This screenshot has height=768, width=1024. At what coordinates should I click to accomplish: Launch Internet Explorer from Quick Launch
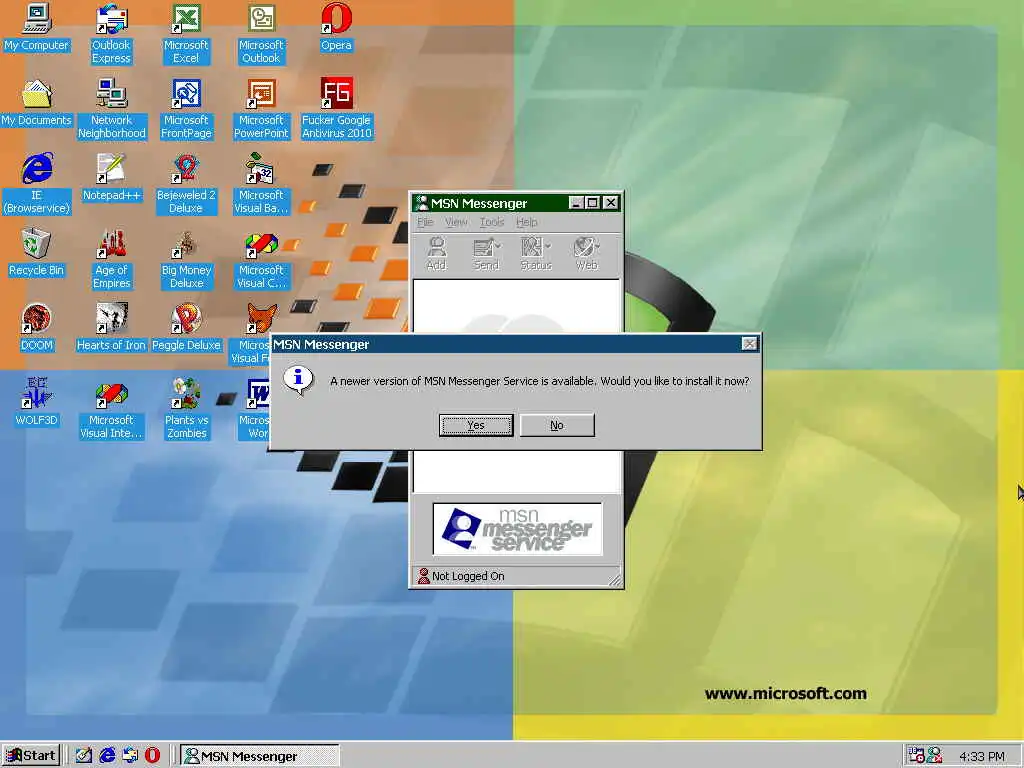(x=107, y=756)
